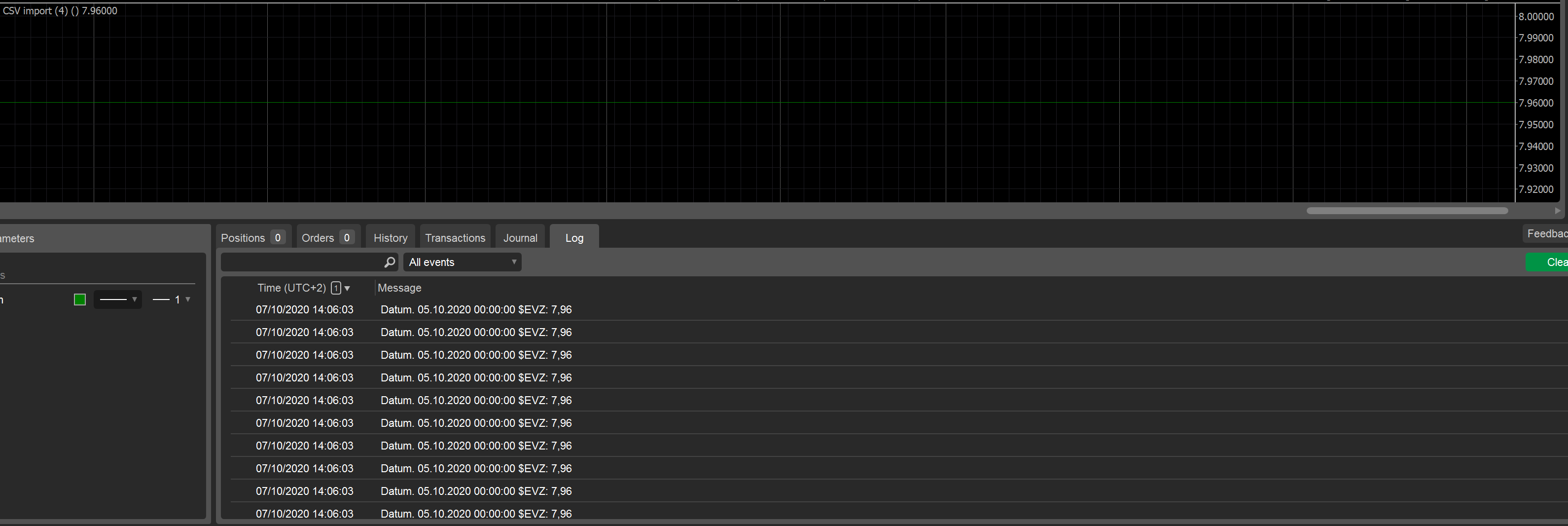Click the 7.96000 price axis label
Screen dimensions: 1568x526
click(x=1536, y=103)
